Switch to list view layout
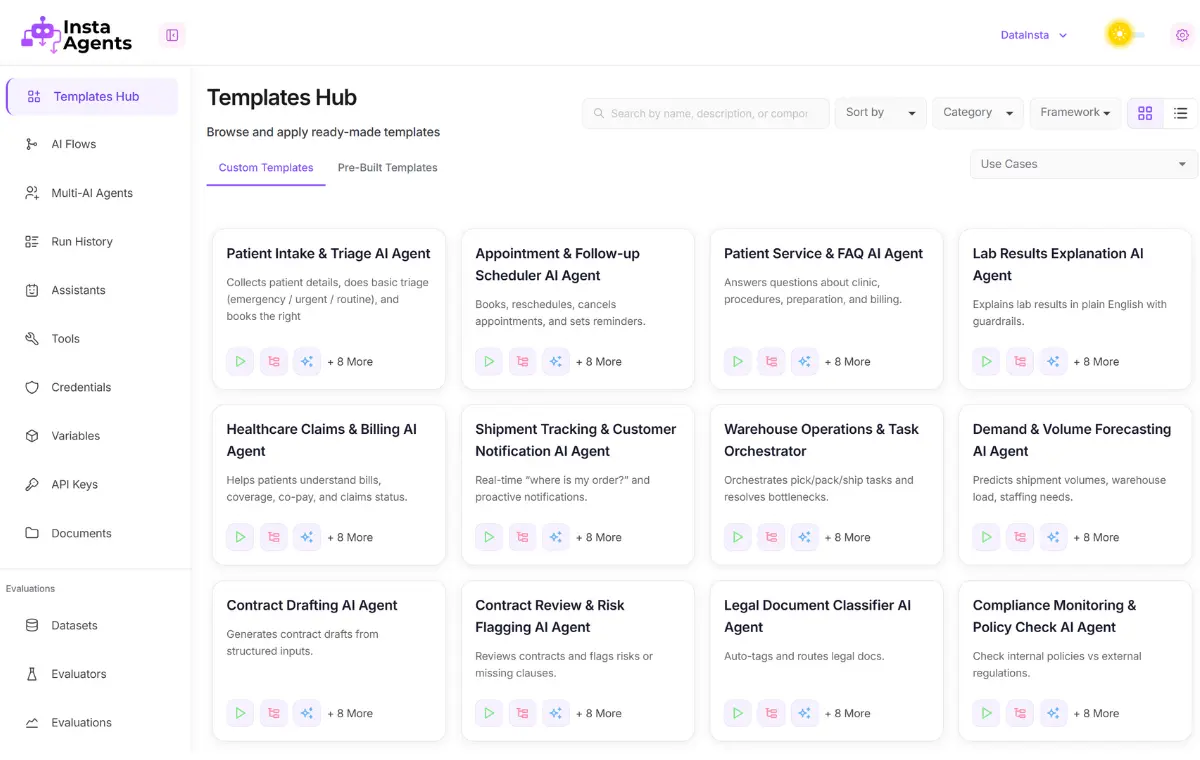 [x=1180, y=113]
